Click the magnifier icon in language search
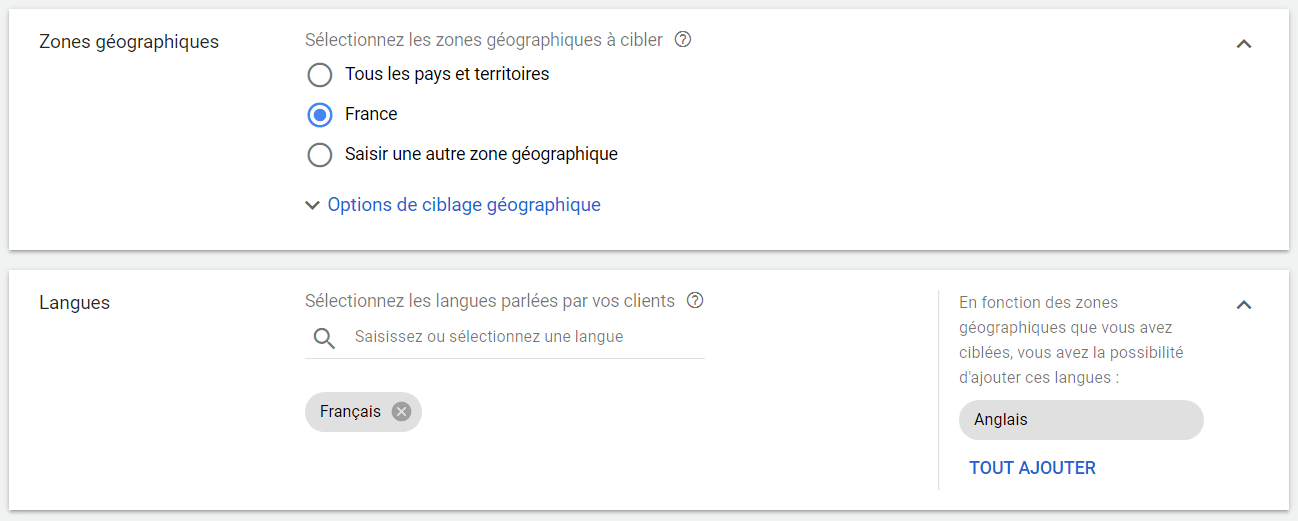This screenshot has height=521, width=1298. coord(324,338)
